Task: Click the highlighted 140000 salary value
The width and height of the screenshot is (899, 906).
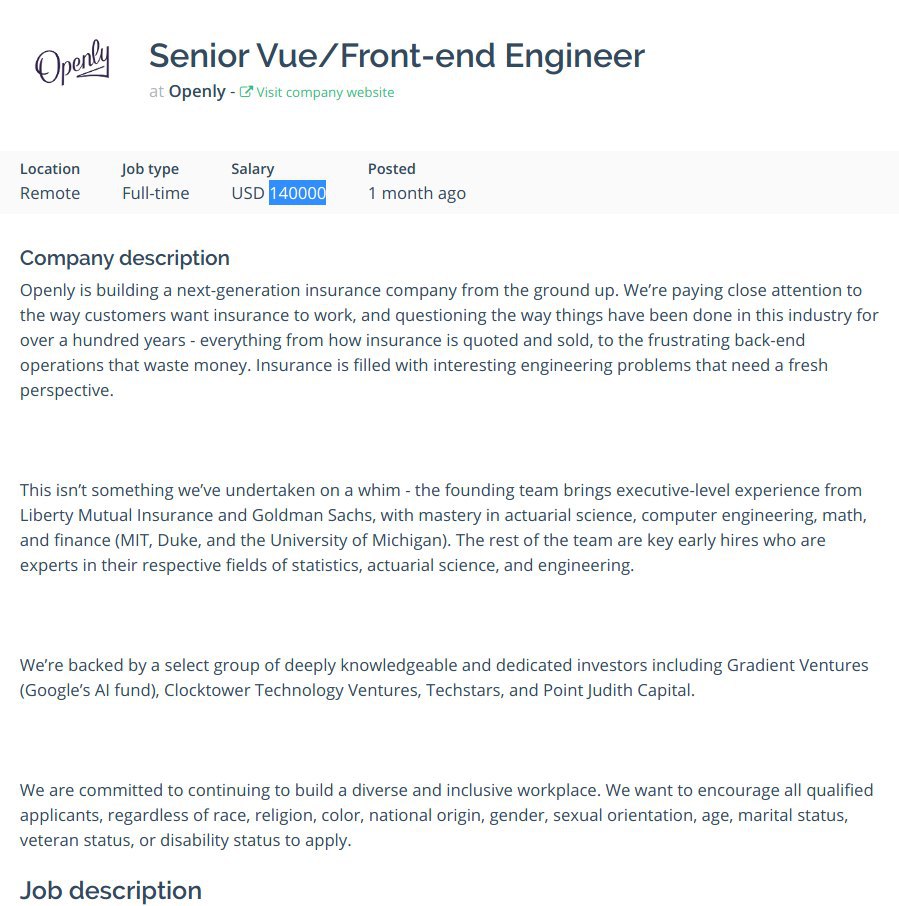Action: click(x=298, y=193)
